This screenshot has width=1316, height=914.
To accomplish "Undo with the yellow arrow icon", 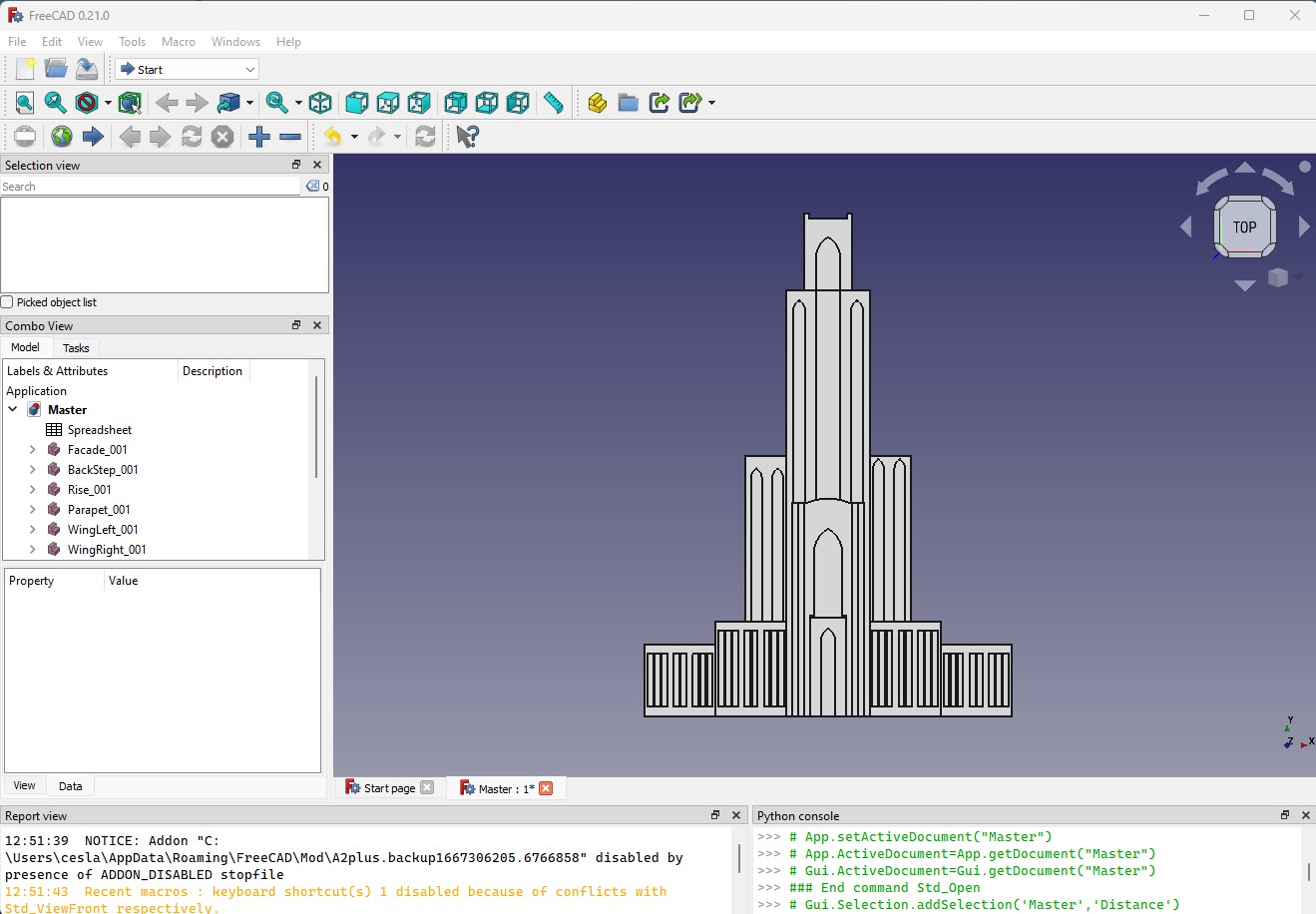I will (x=333, y=137).
